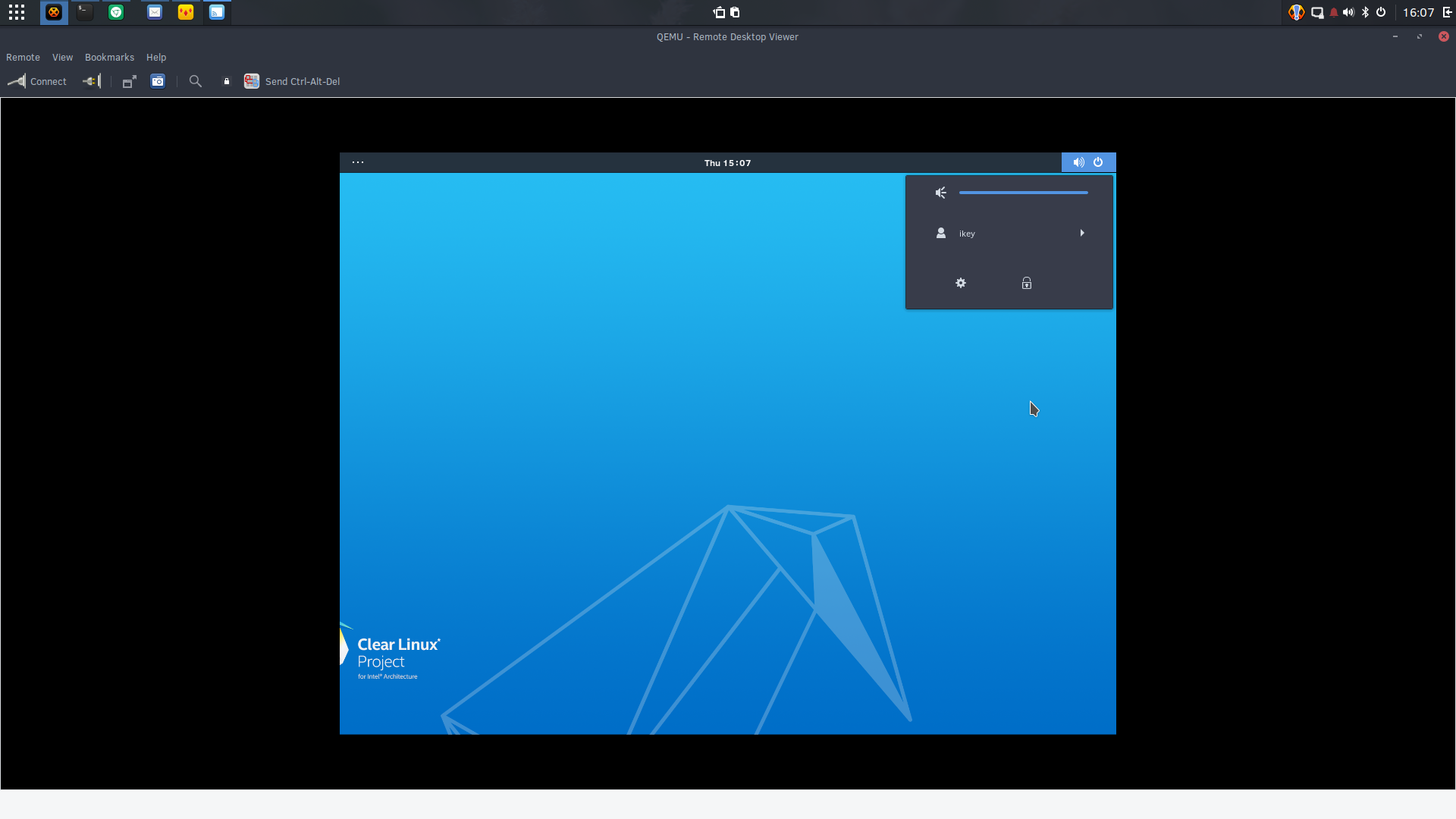Open host power menu tray icon
Image resolution: width=1456 pixels, height=819 pixels.
(x=1381, y=12)
